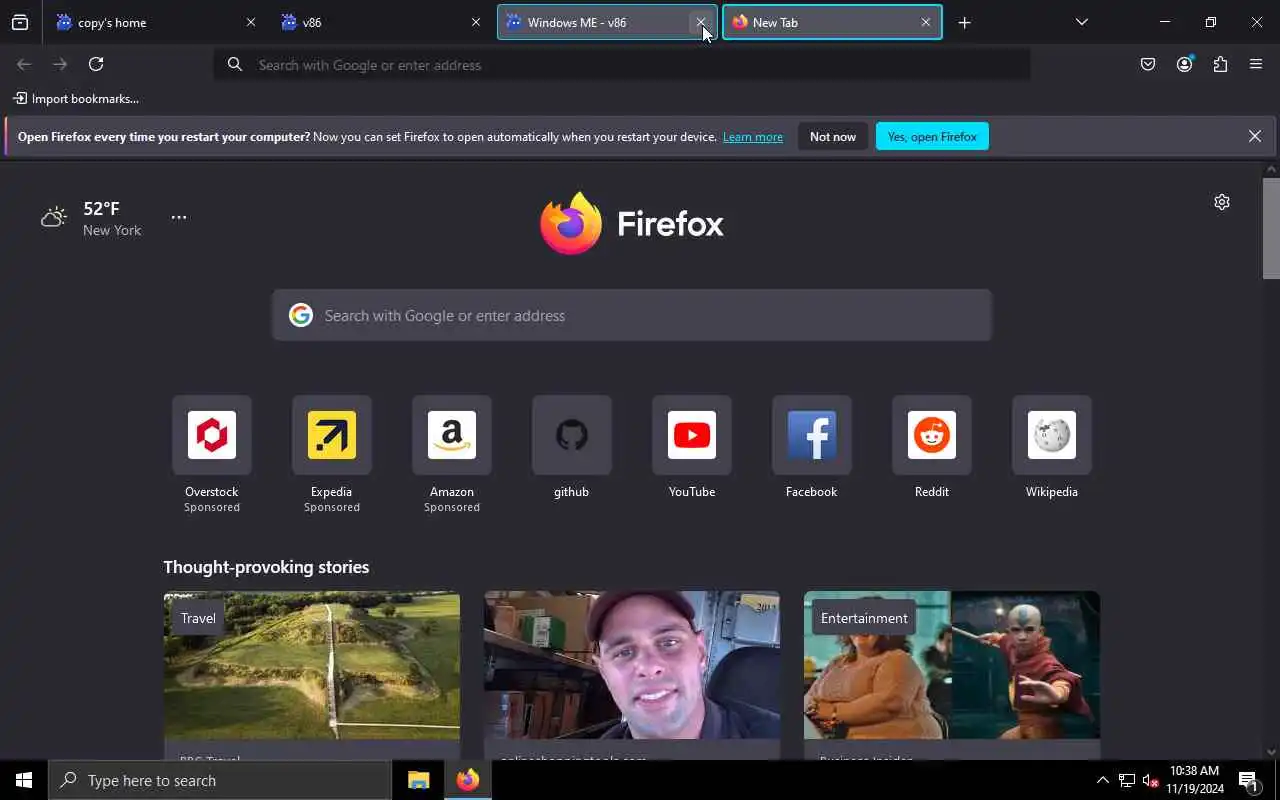
Task: Go forward with the forward arrow
Action: click(60, 64)
